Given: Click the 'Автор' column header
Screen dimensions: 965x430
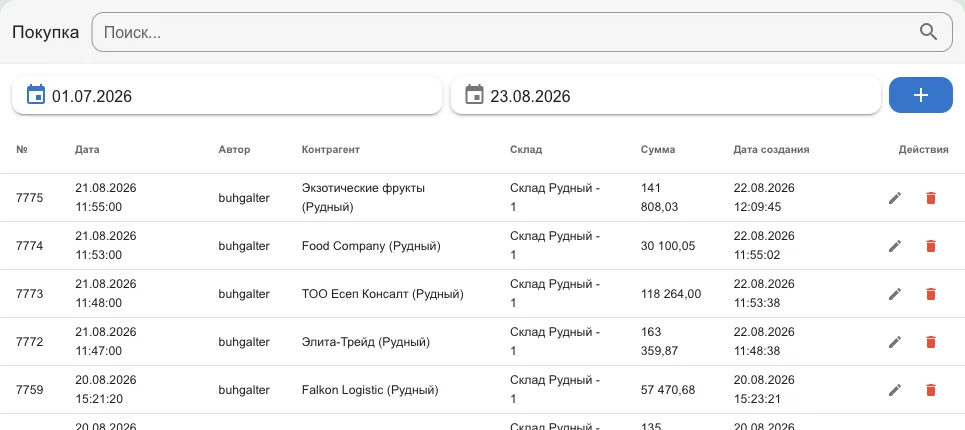Looking at the screenshot, I should click(234, 149).
